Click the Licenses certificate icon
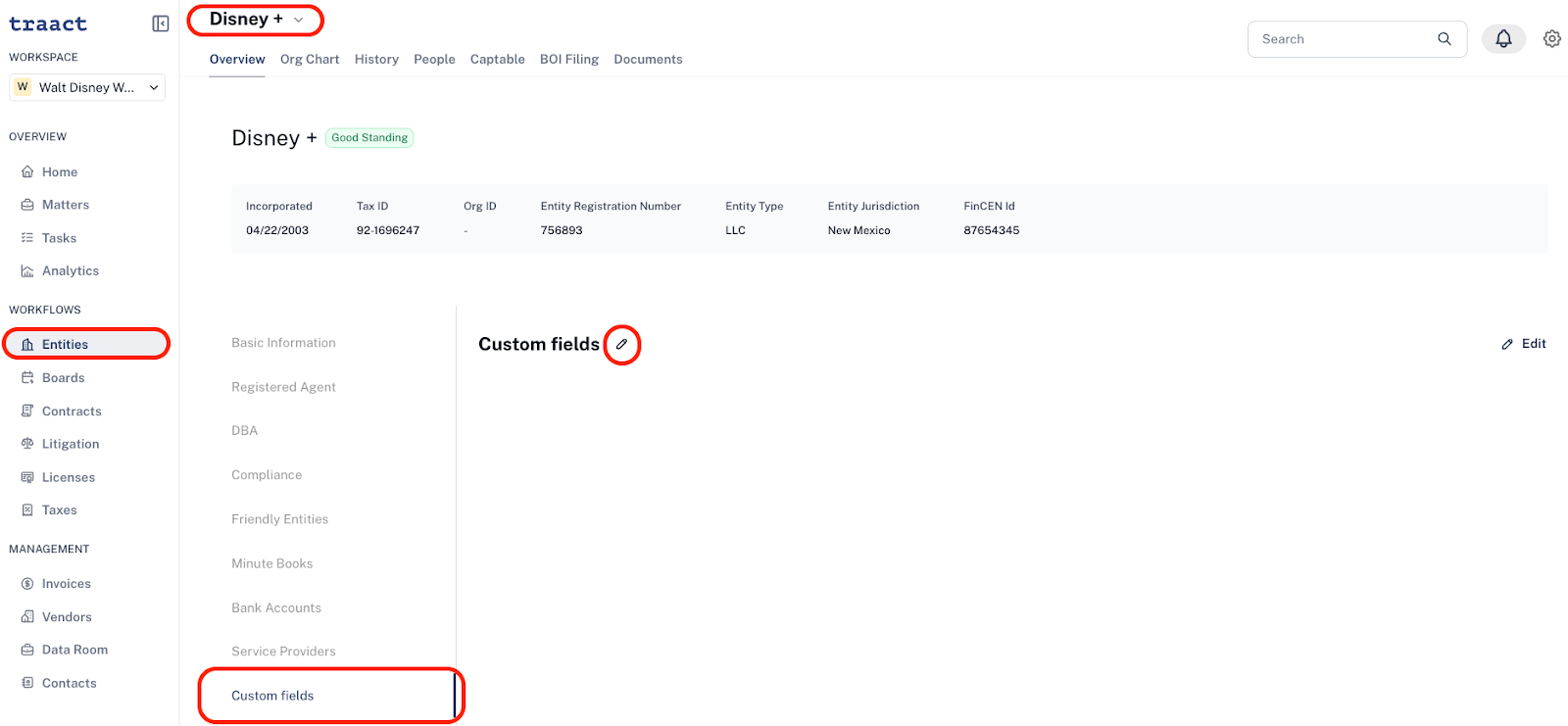This screenshot has width=1568, height=726. pyautogui.click(x=27, y=477)
